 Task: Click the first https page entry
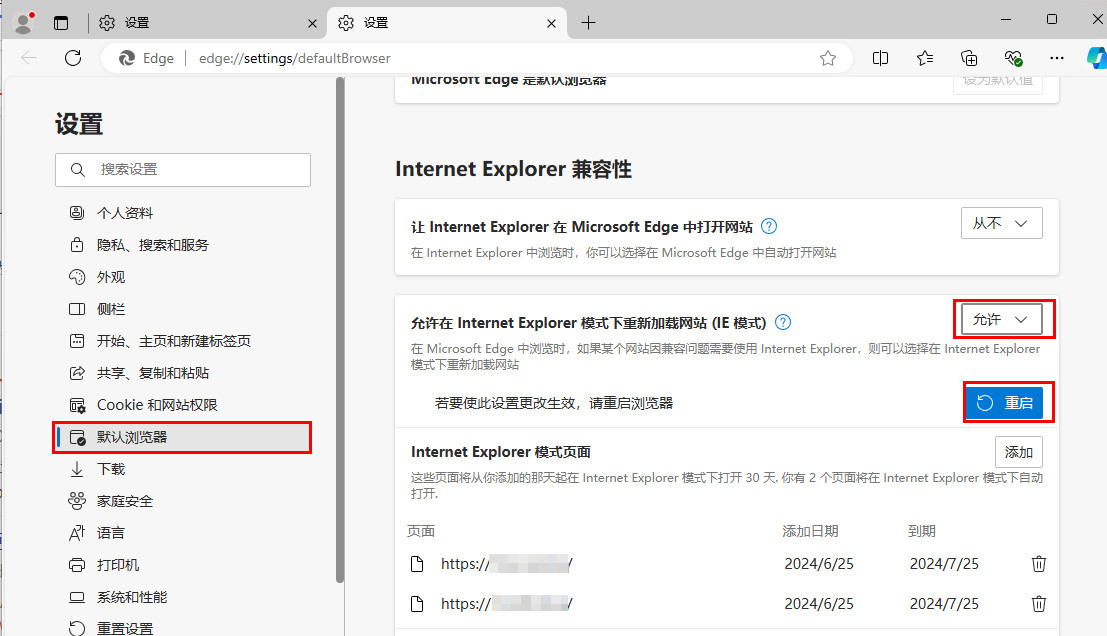point(506,563)
